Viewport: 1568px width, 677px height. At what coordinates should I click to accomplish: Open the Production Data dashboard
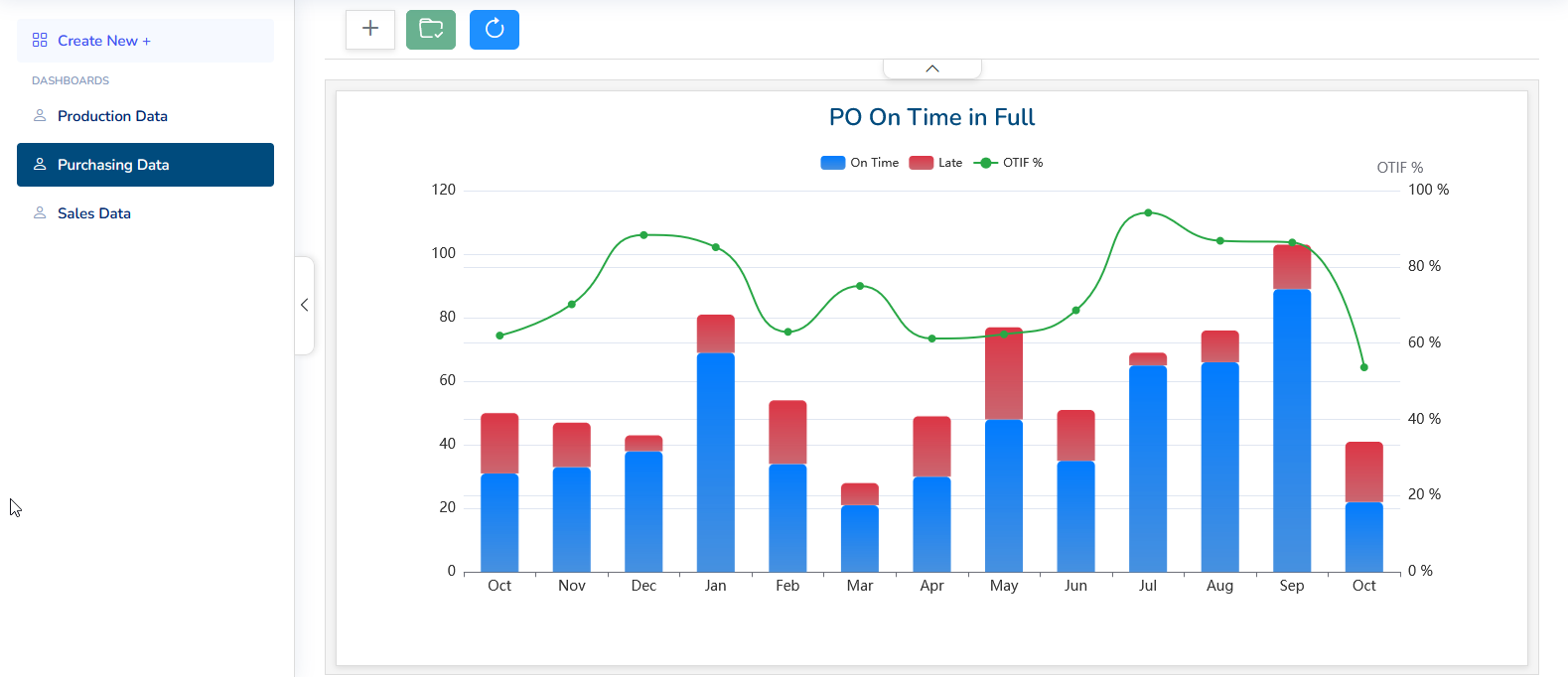pyautogui.click(x=112, y=116)
